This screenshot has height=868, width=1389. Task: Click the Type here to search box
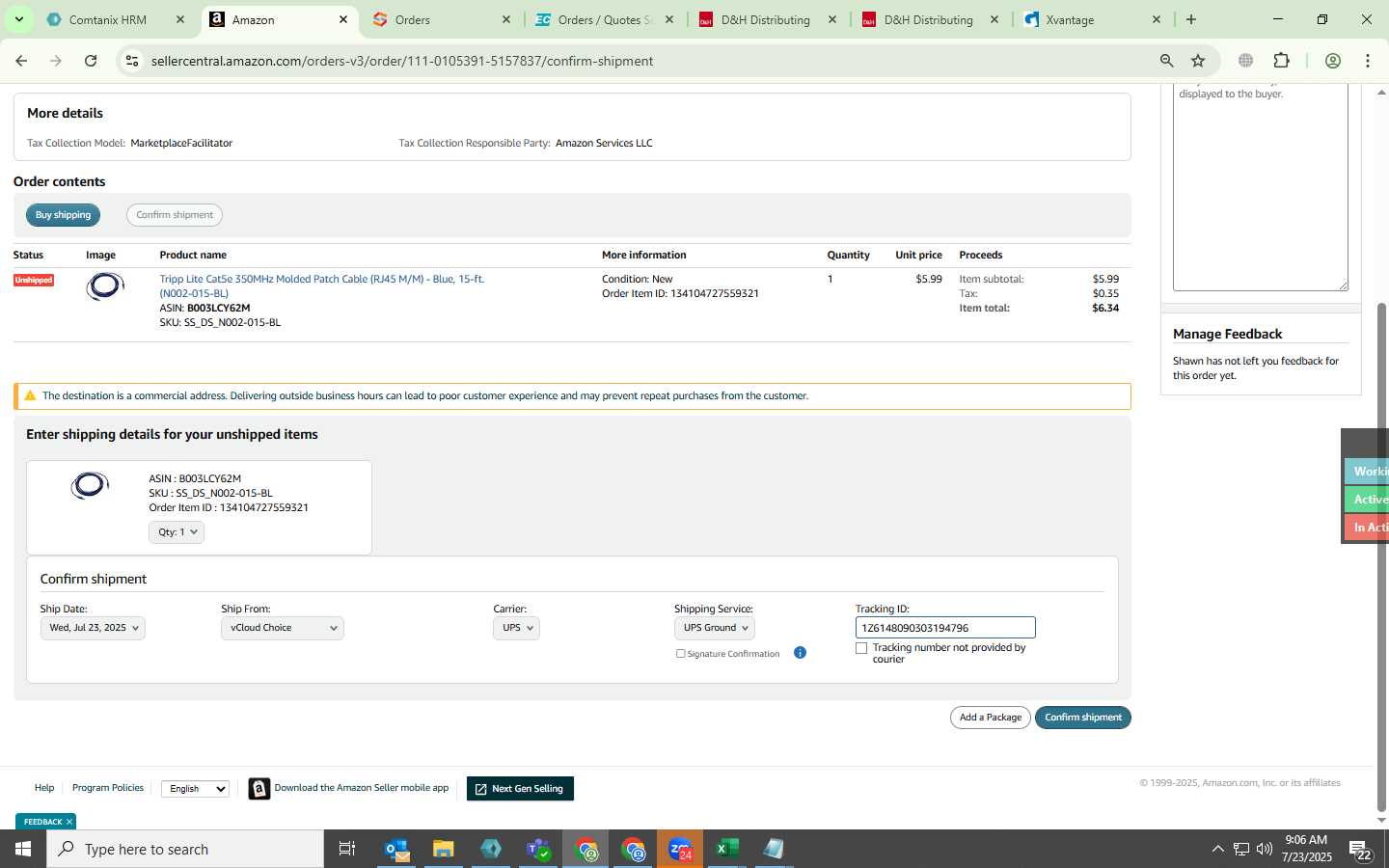(x=185, y=849)
